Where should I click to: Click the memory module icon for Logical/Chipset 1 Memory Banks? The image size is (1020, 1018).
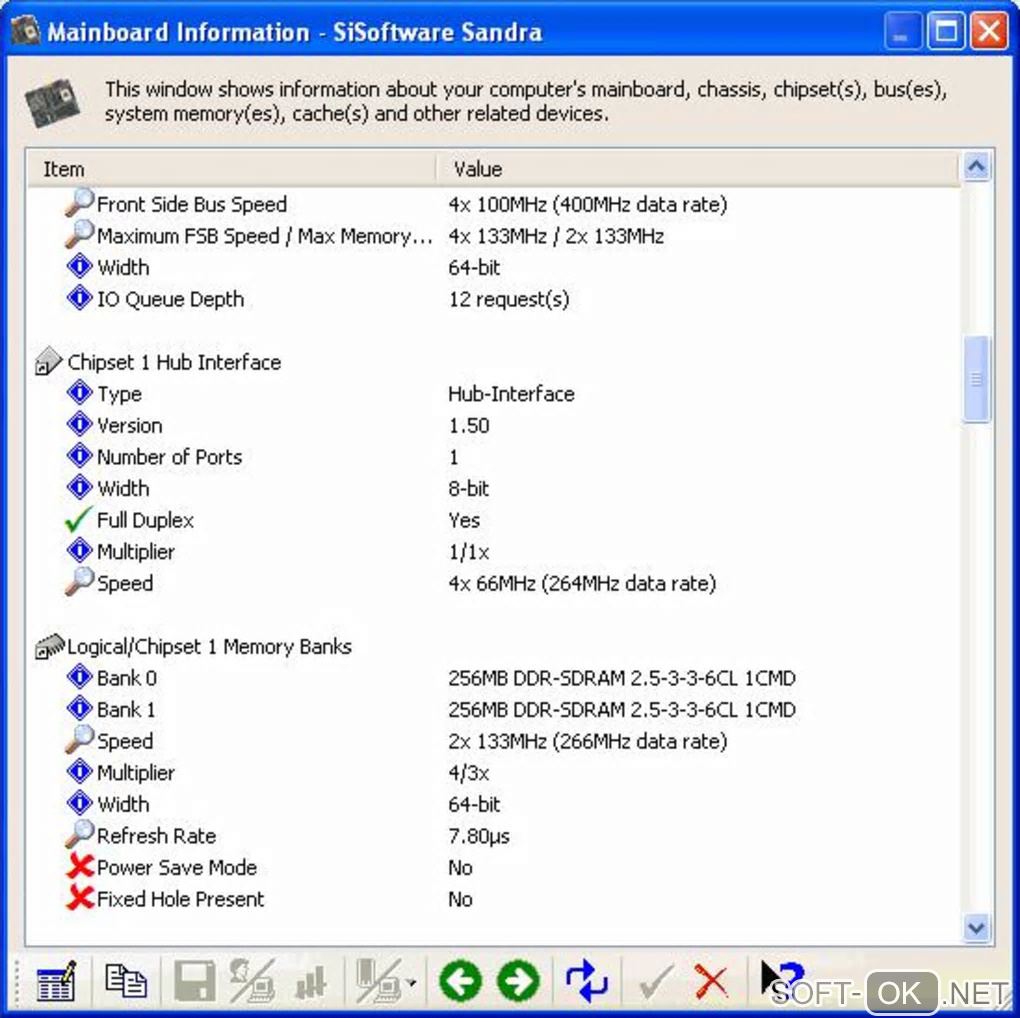click(x=49, y=647)
